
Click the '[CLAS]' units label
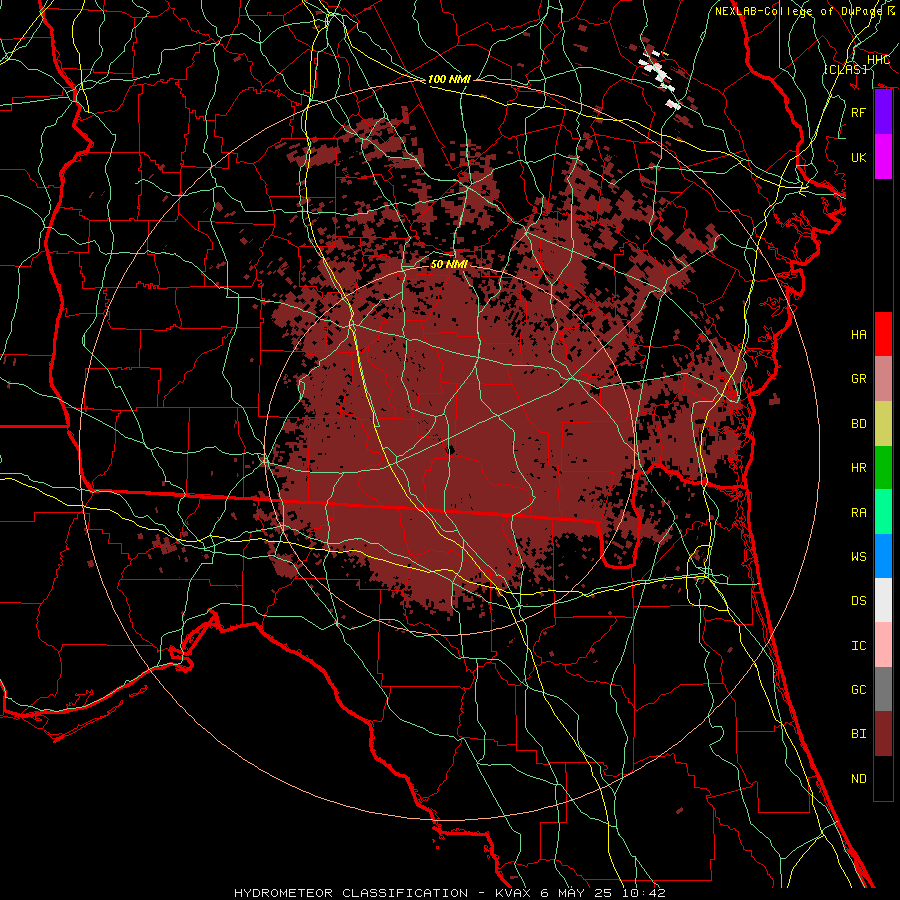(845, 69)
